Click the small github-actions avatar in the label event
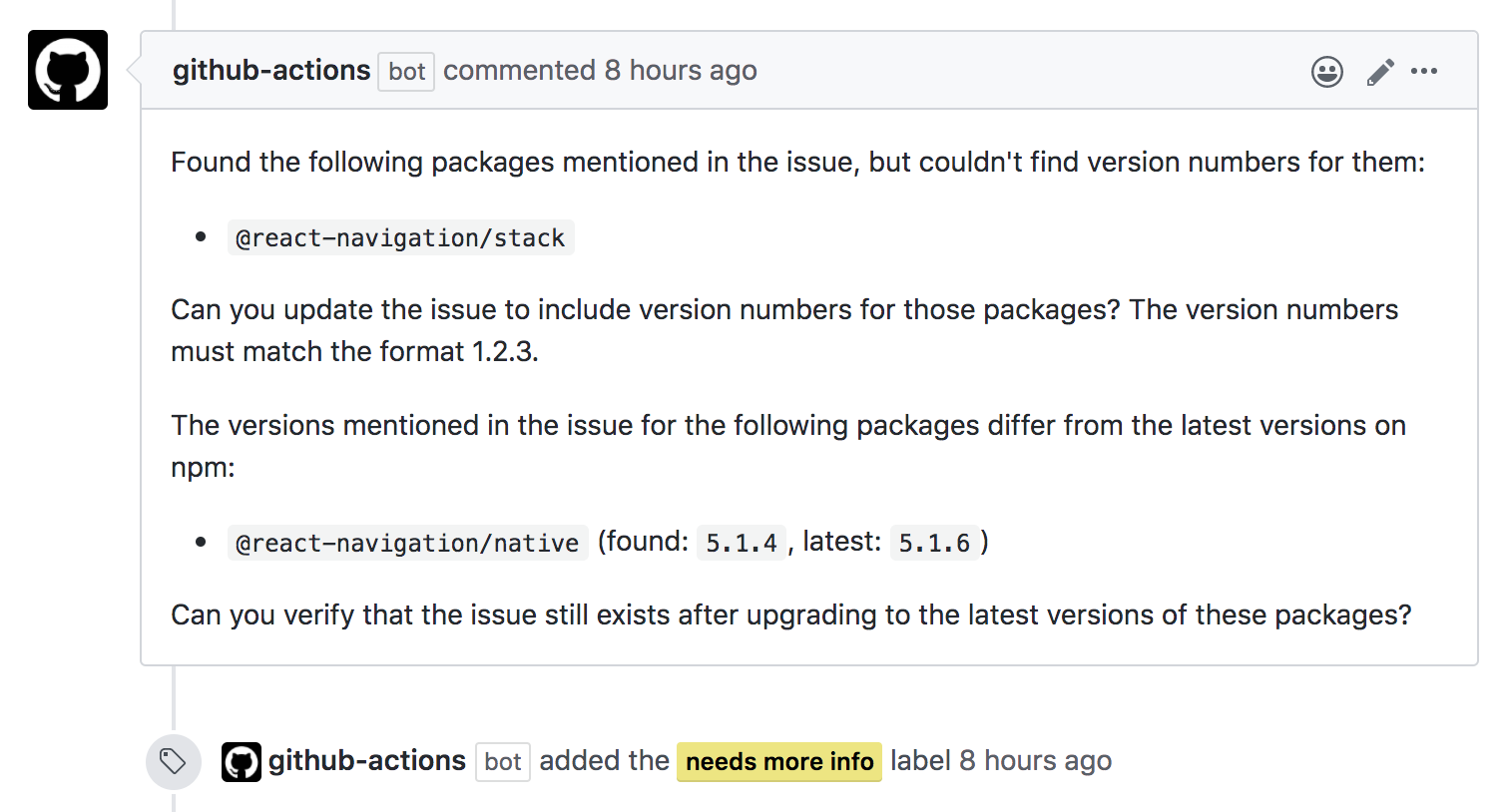 point(241,762)
